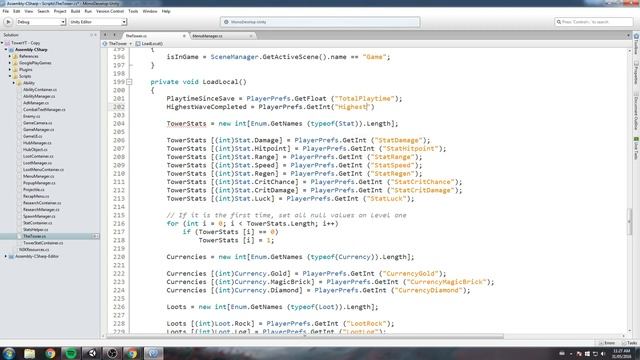Collapse the Scripts folder
The height and width of the screenshot is (360, 640).
(10, 76)
